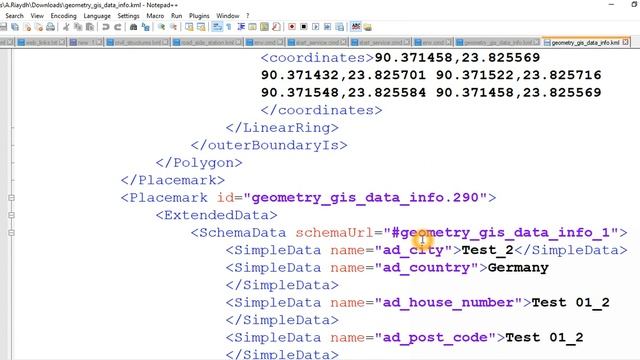640x360 pixels.
Task: Open the View menu
Action: coord(37,16)
